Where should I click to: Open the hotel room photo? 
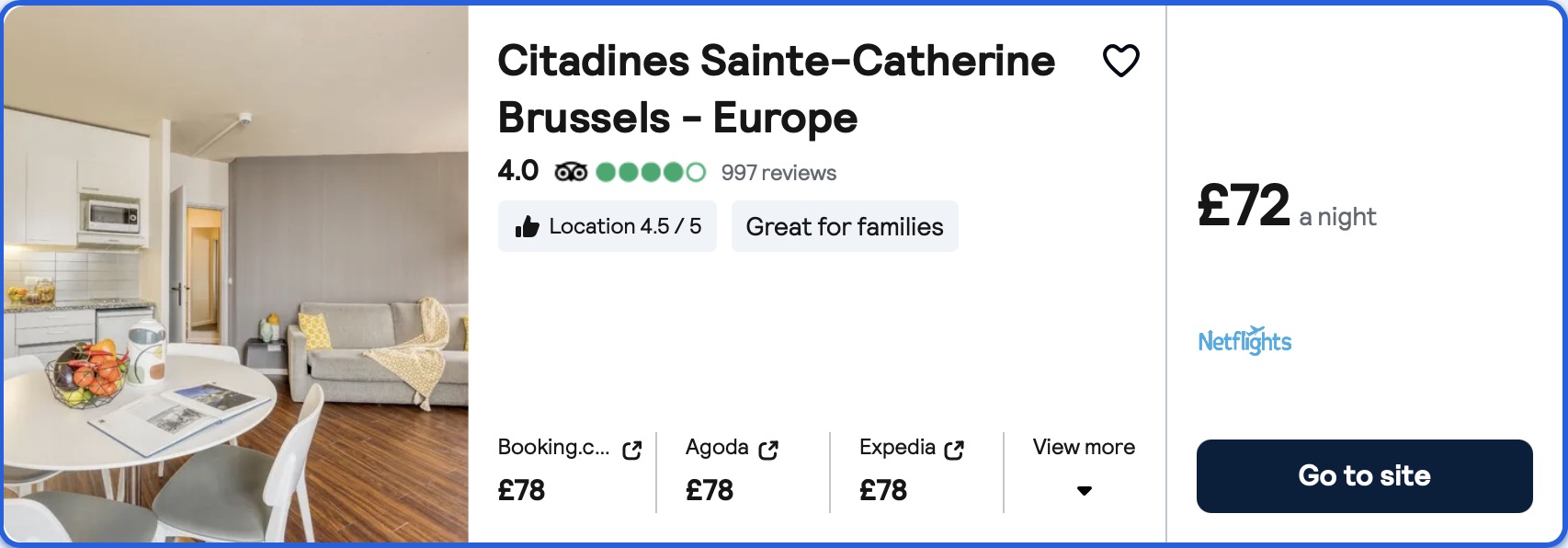[236, 274]
